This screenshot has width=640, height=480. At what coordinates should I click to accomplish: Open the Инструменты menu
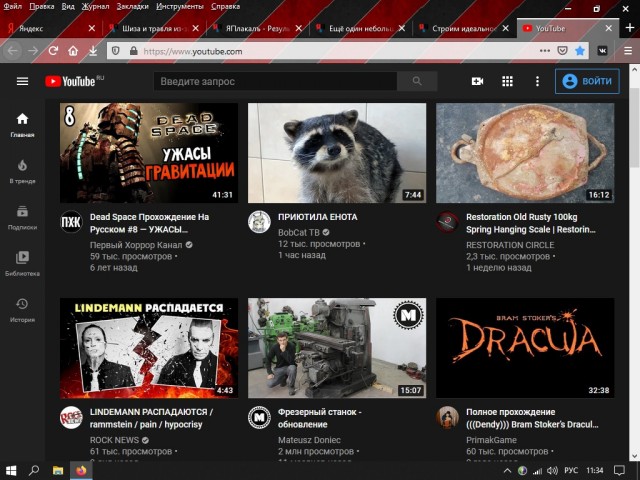pos(180,6)
